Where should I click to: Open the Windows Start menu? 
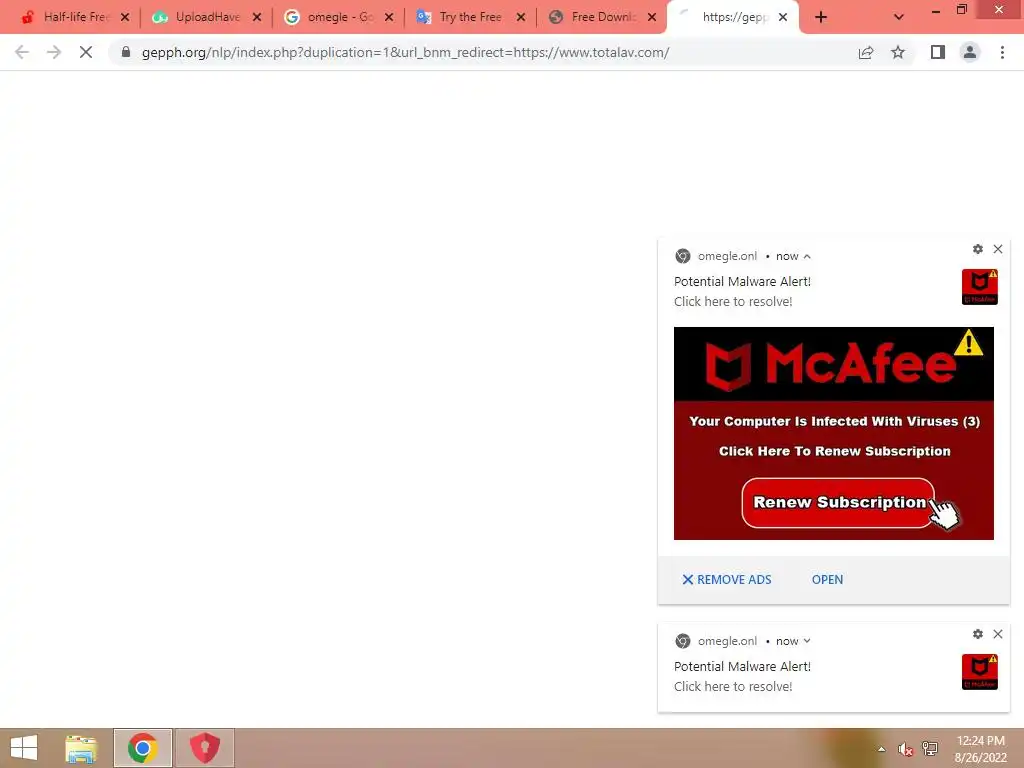[24, 748]
